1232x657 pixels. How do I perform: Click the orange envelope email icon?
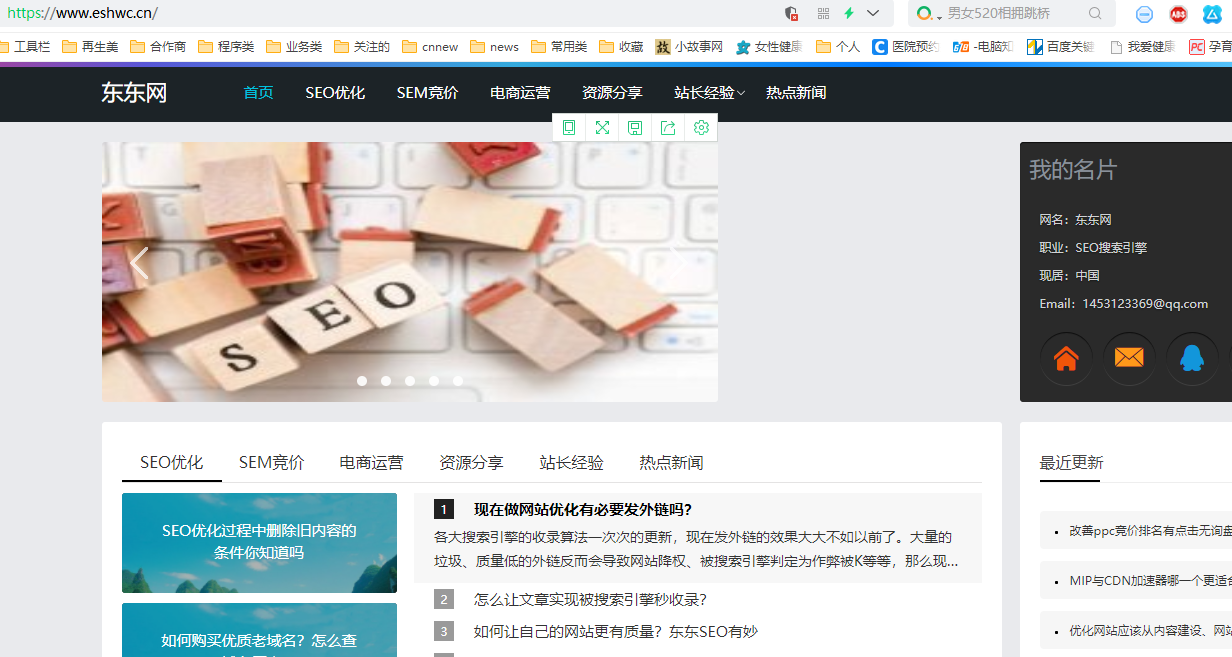pos(1129,359)
